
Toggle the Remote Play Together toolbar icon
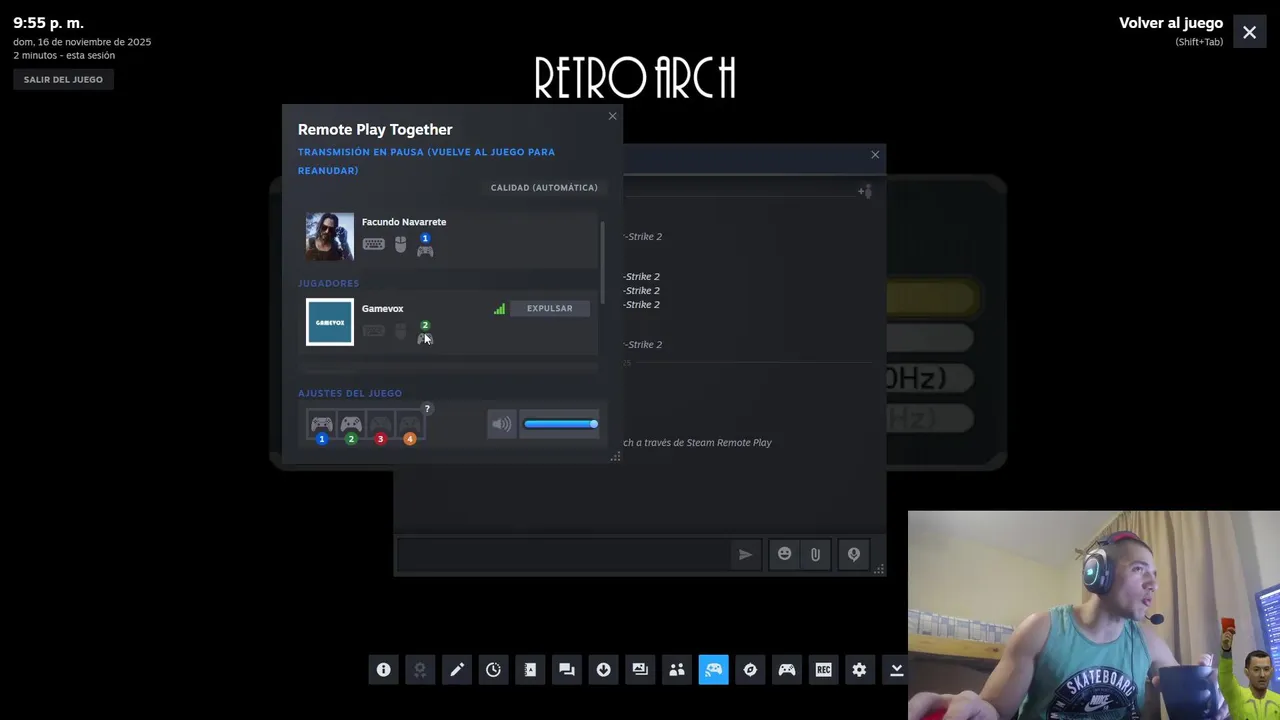pyautogui.click(x=713, y=670)
